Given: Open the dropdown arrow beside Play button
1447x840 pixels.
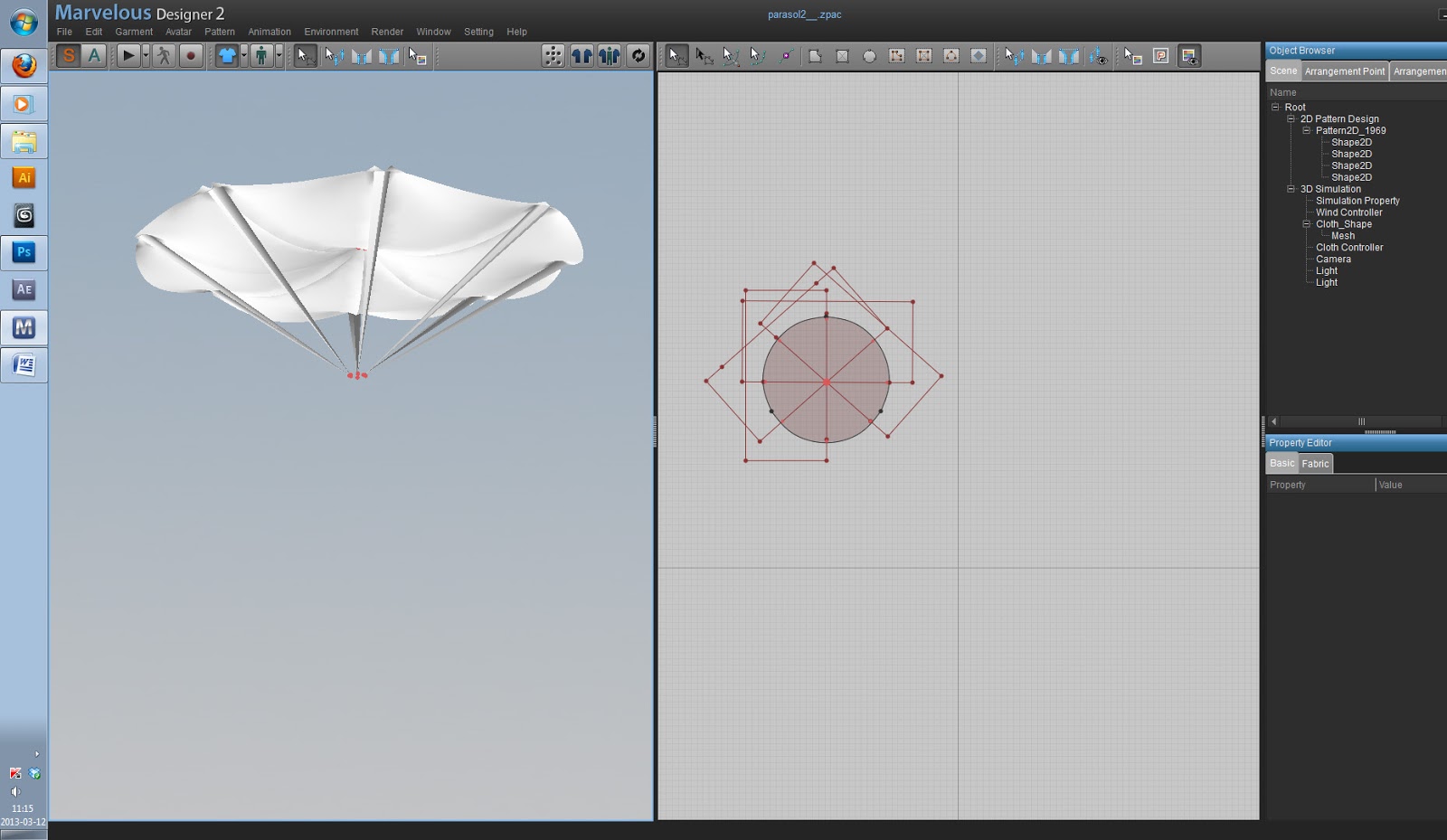Looking at the screenshot, I should click(x=146, y=56).
